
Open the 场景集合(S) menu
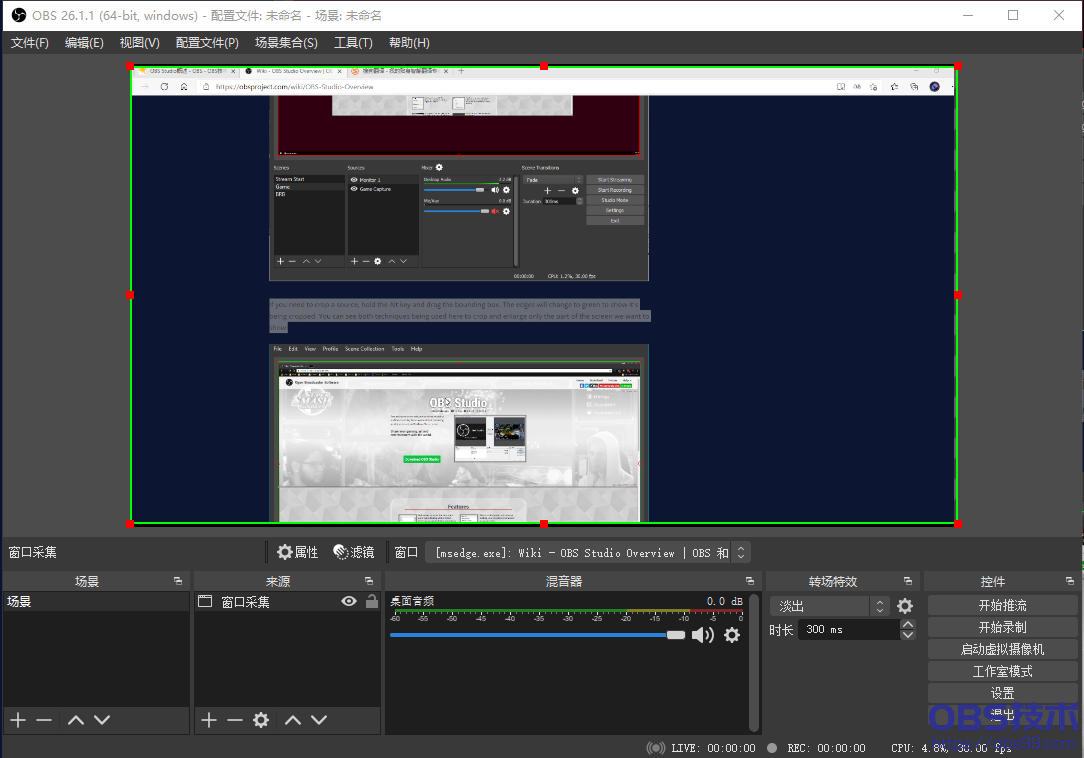click(x=286, y=43)
